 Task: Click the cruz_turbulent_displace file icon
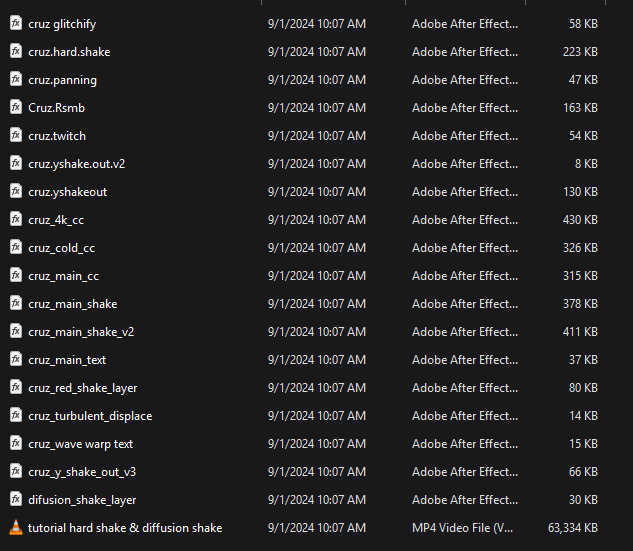pyautogui.click(x=15, y=415)
